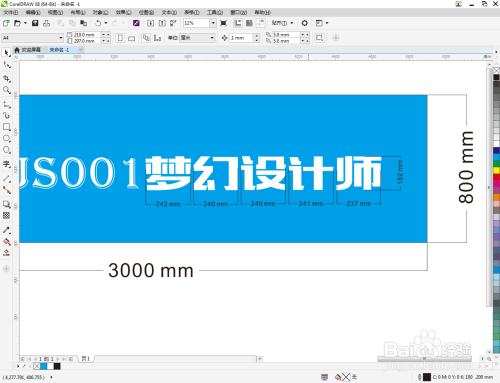Image resolution: width=500 pixels, height=383 pixels.
Task: Click the Undo arrow icon
Action: click(x=98, y=23)
